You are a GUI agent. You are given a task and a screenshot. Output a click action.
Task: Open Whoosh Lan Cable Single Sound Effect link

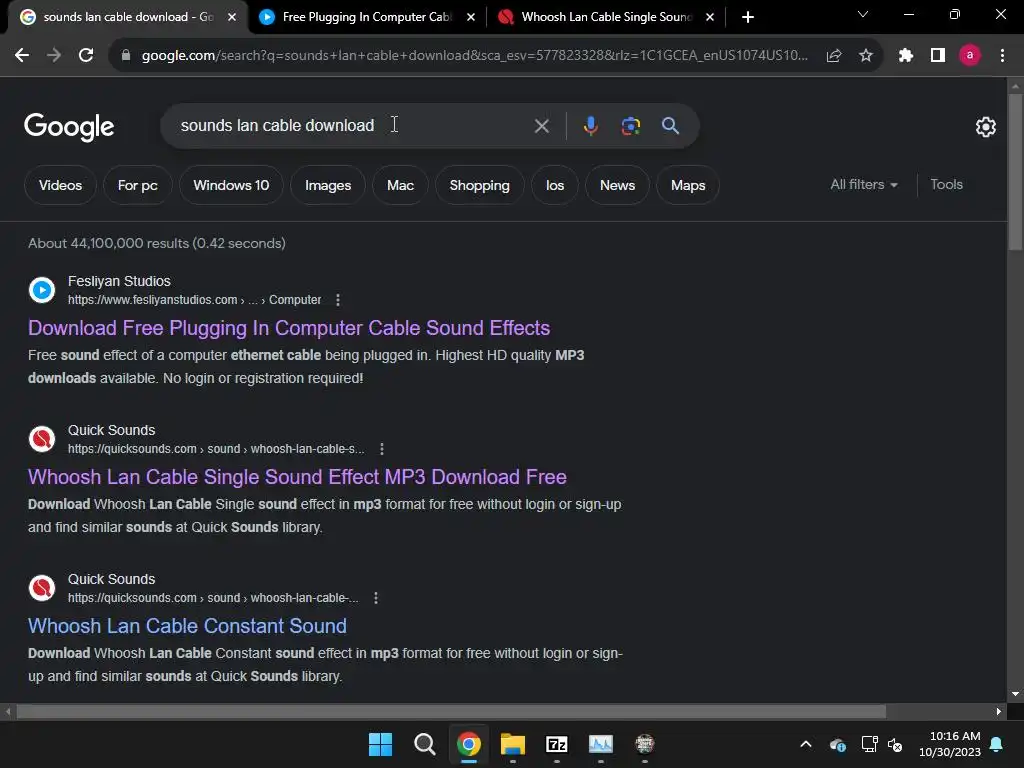297,477
